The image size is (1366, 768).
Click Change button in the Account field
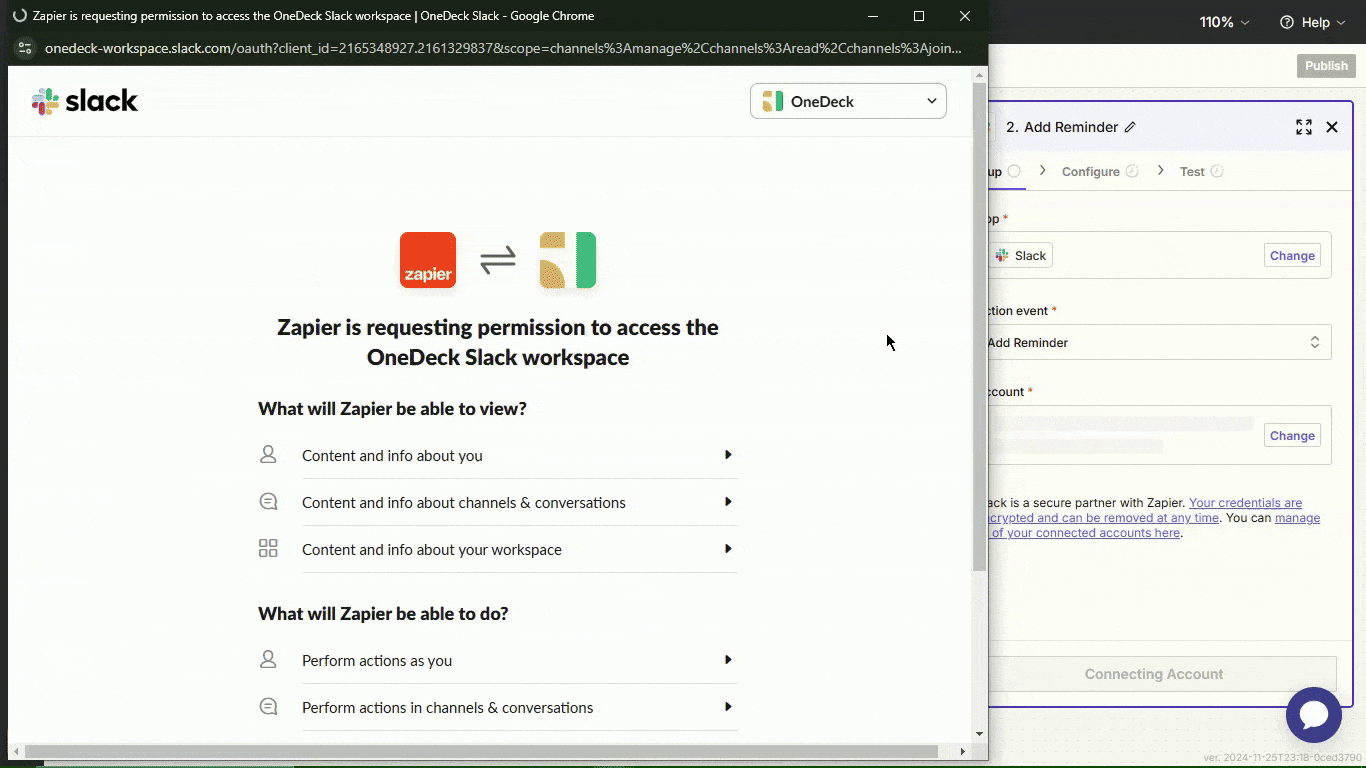click(1292, 435)
